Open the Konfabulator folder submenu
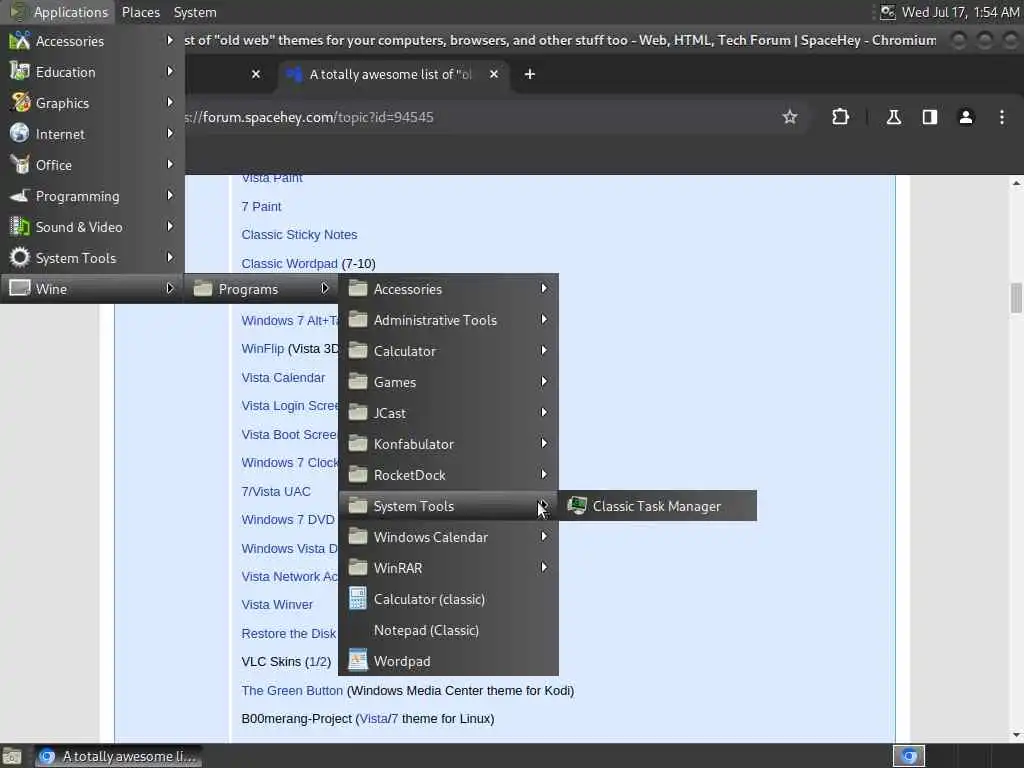The height and width of the screenshot is (768, 1024). [x=448, y=444]
